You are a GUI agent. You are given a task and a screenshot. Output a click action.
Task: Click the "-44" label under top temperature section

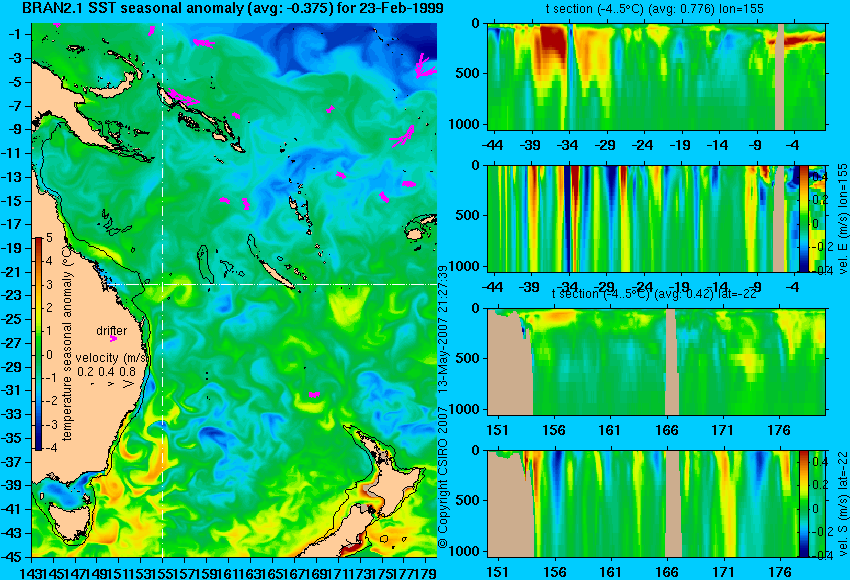point(492,145)
